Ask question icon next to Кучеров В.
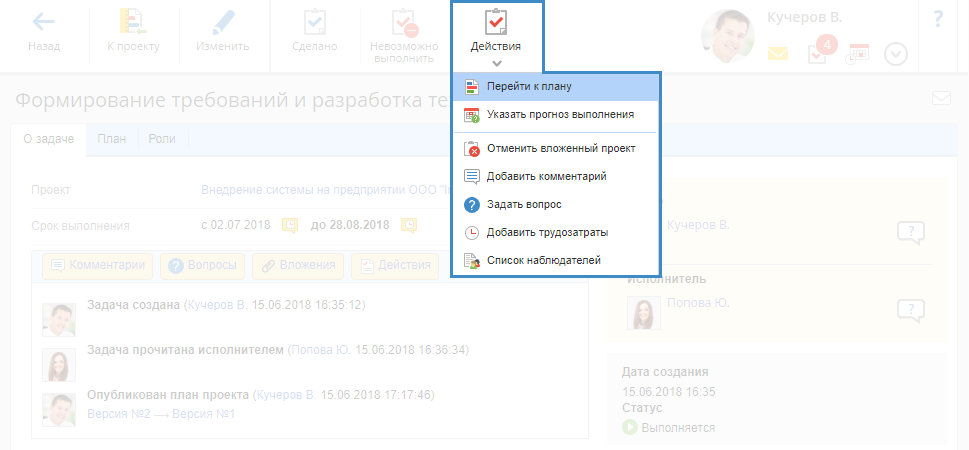Viewport: 969px width, 450px height. coord(910,233)
